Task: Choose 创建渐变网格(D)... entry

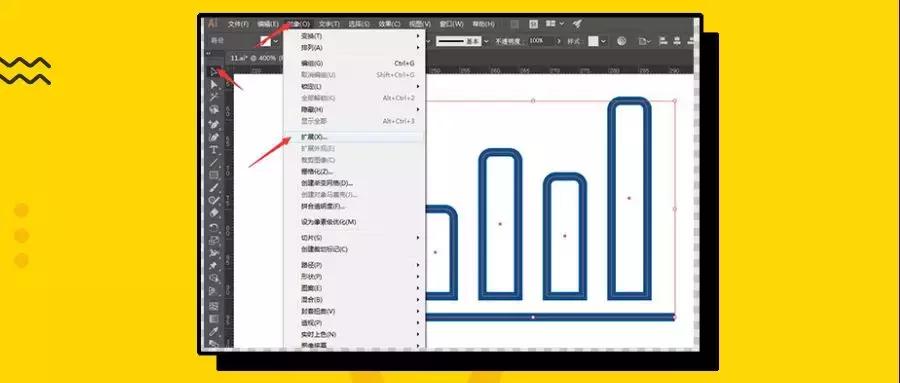Action: (x=354, y=183)
